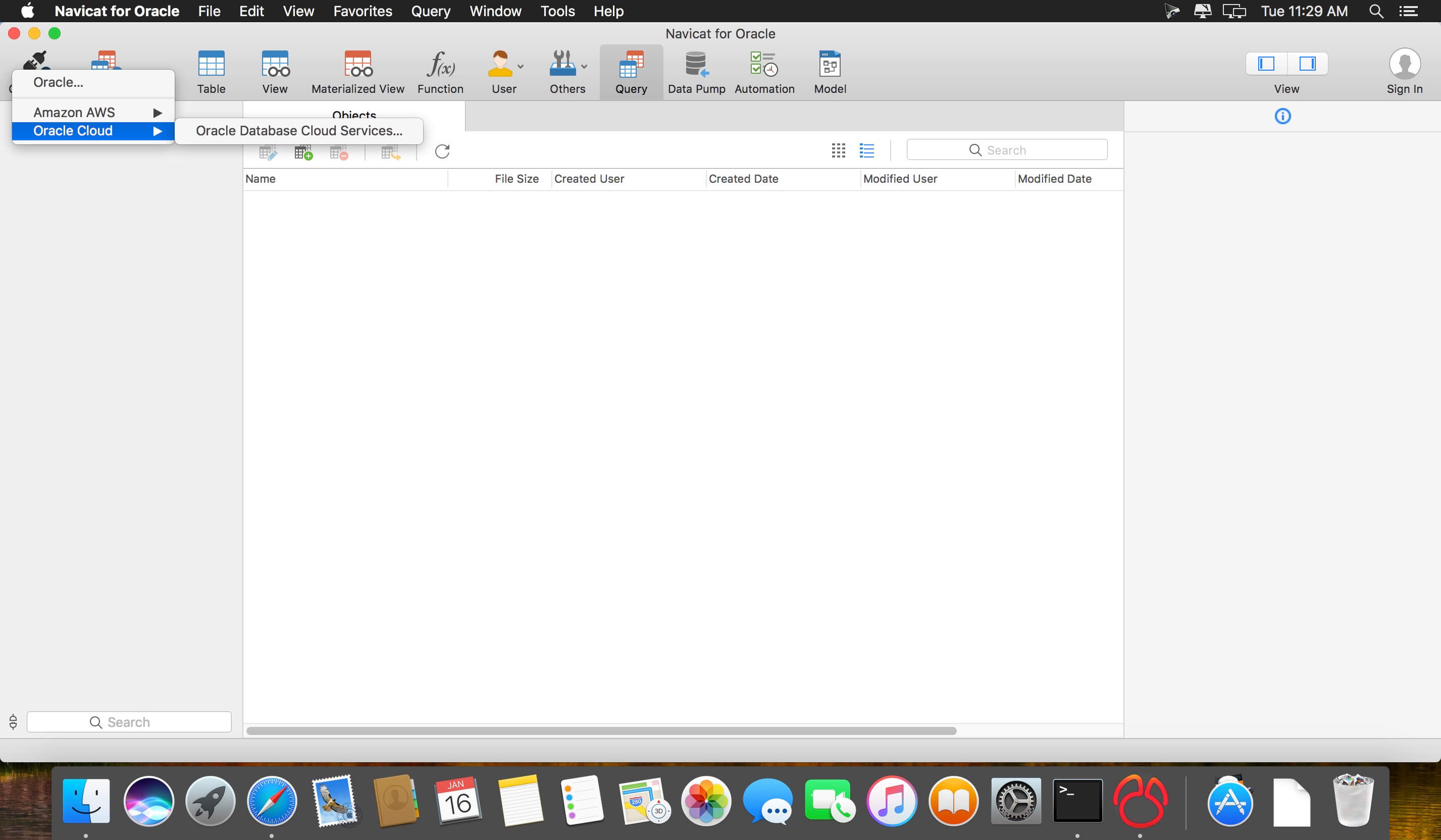The width and height of the screenshot is (1441, 840).
Task: Switch to list view
Action: [x=867, y=150]
